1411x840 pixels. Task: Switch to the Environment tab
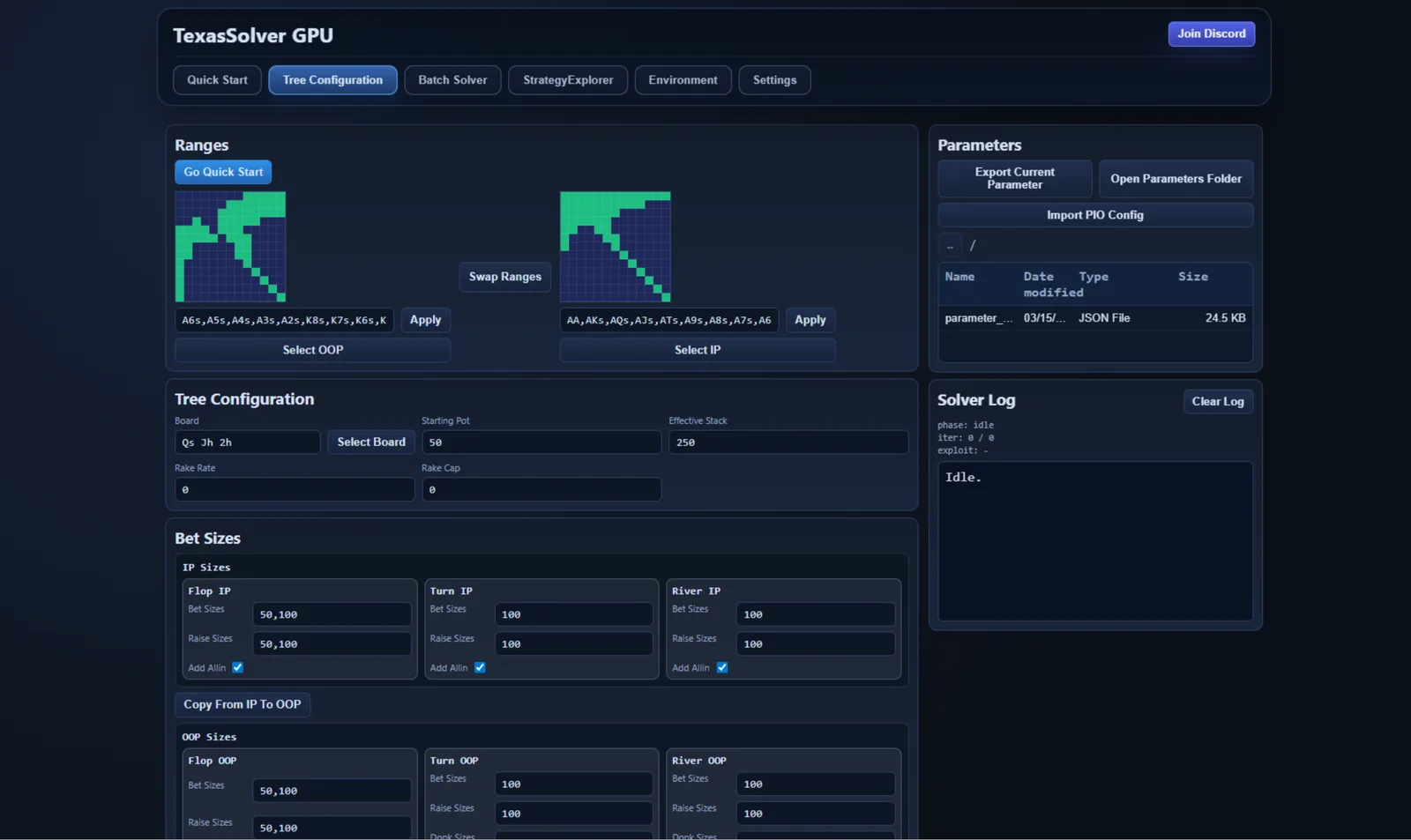(683, 79)
